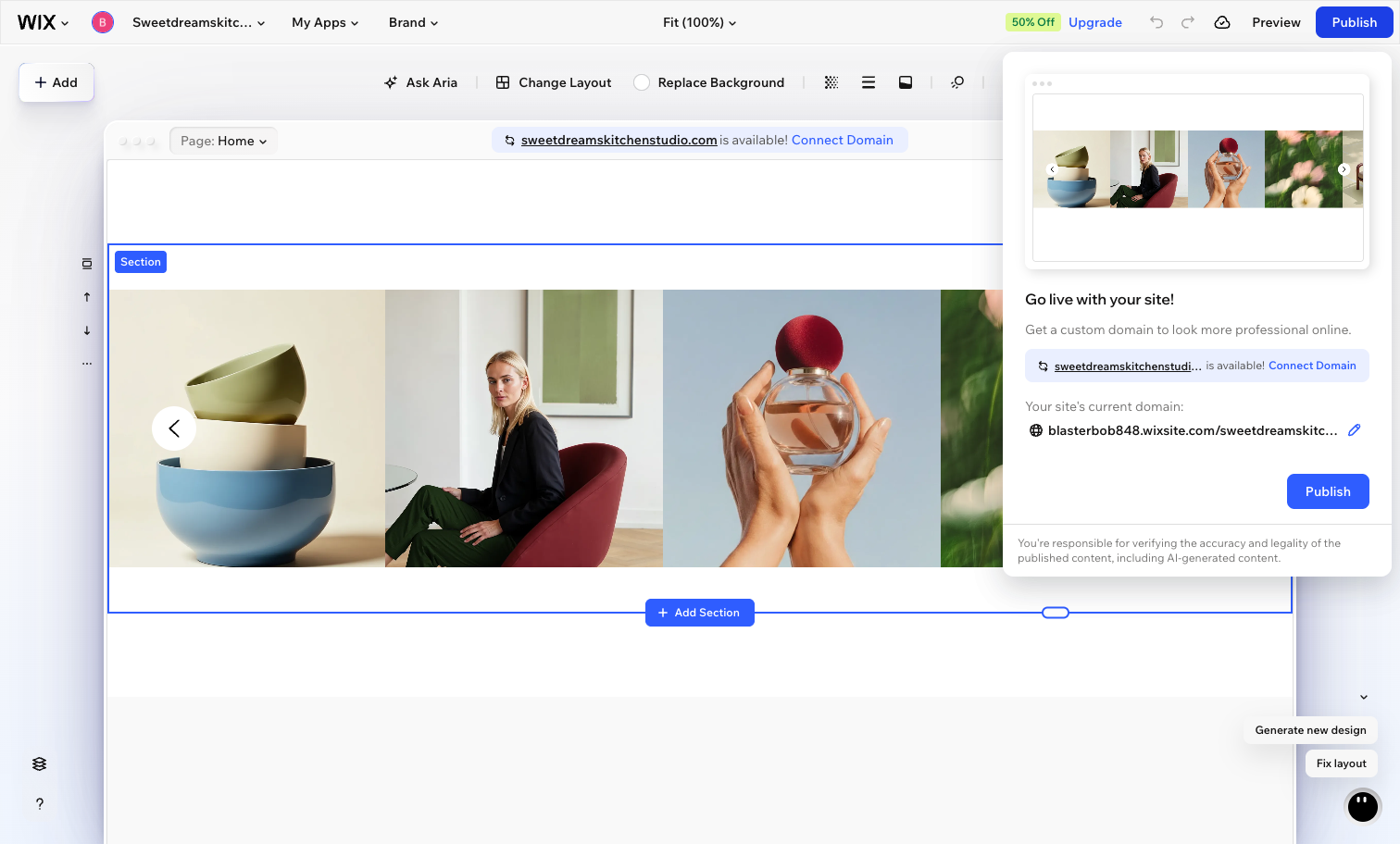Click the pencil icon to edit site domain
This screenshot has width=1400, height=844.
[1354, 430]
